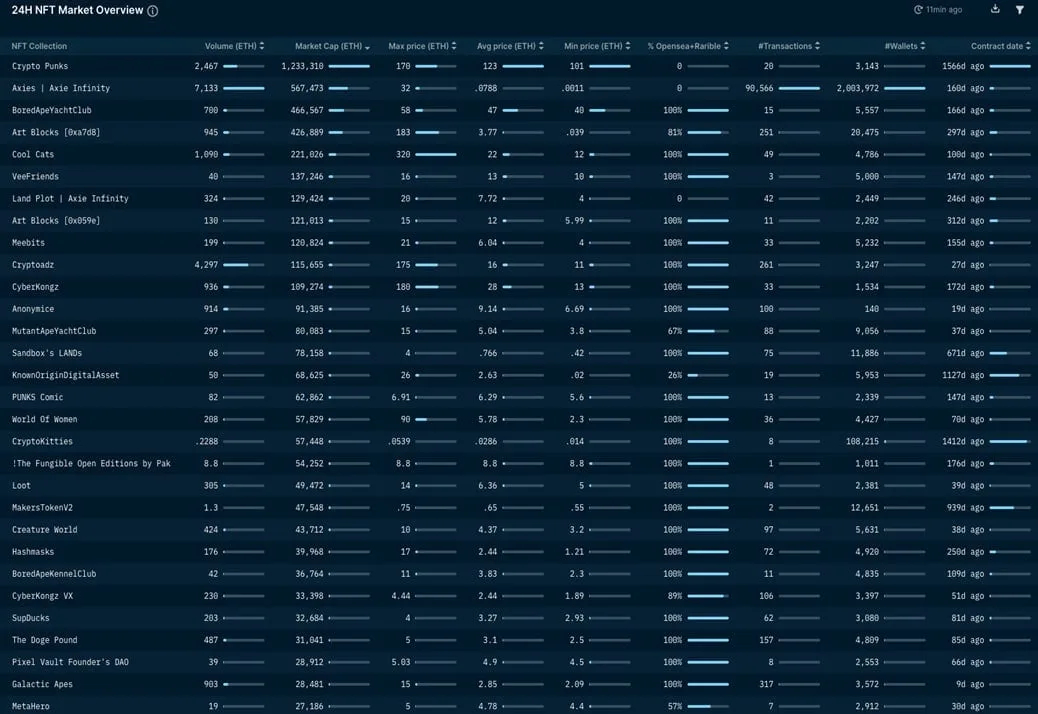Open the BoredApeYachtClub collection
This screenshot has height=714, width=1038.
click(x=52, y=111)
